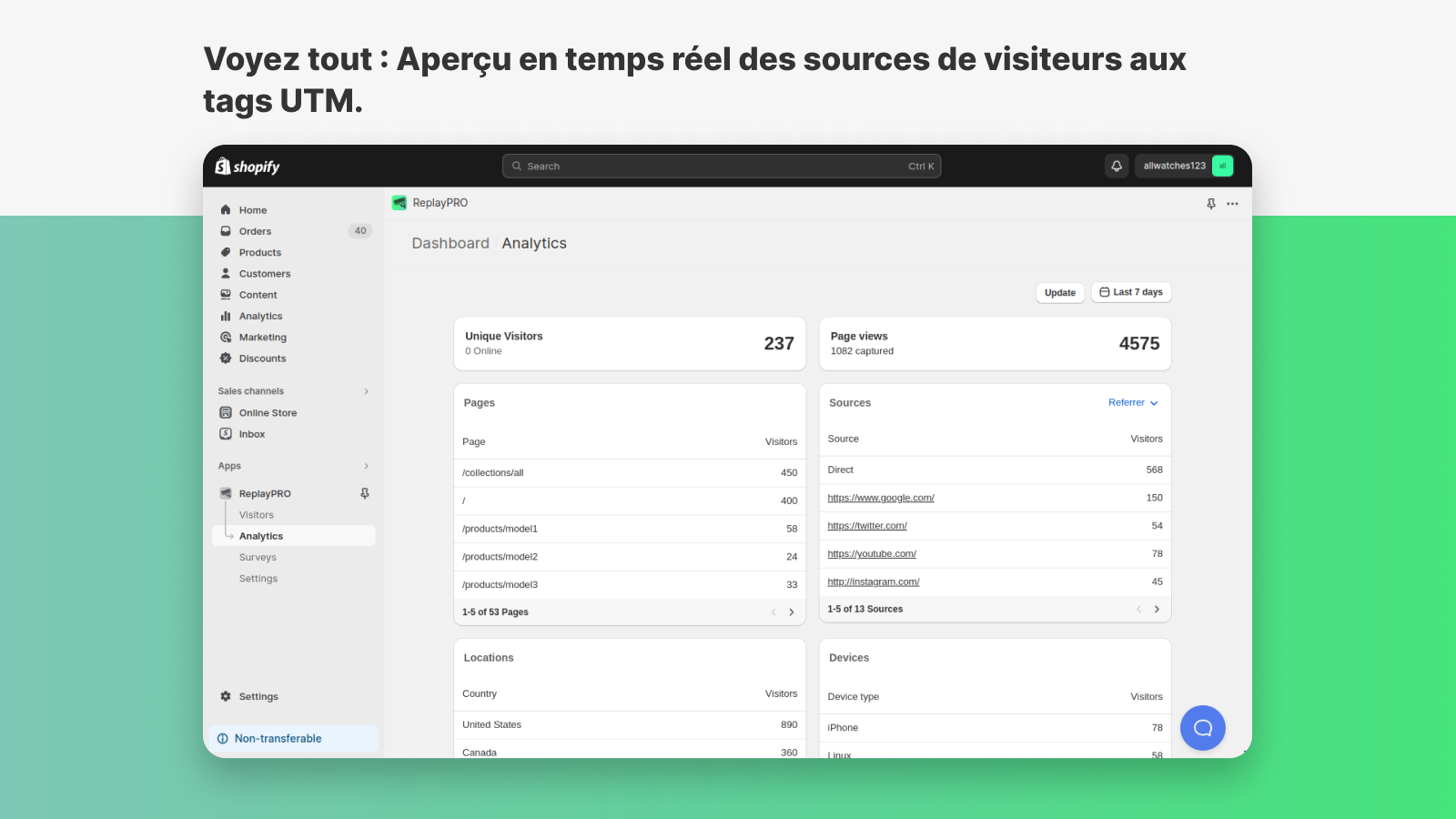Switch to the Dashboard tab
Screen dimensions: 1456x819
pyautogui.click(x=450, y=243)
